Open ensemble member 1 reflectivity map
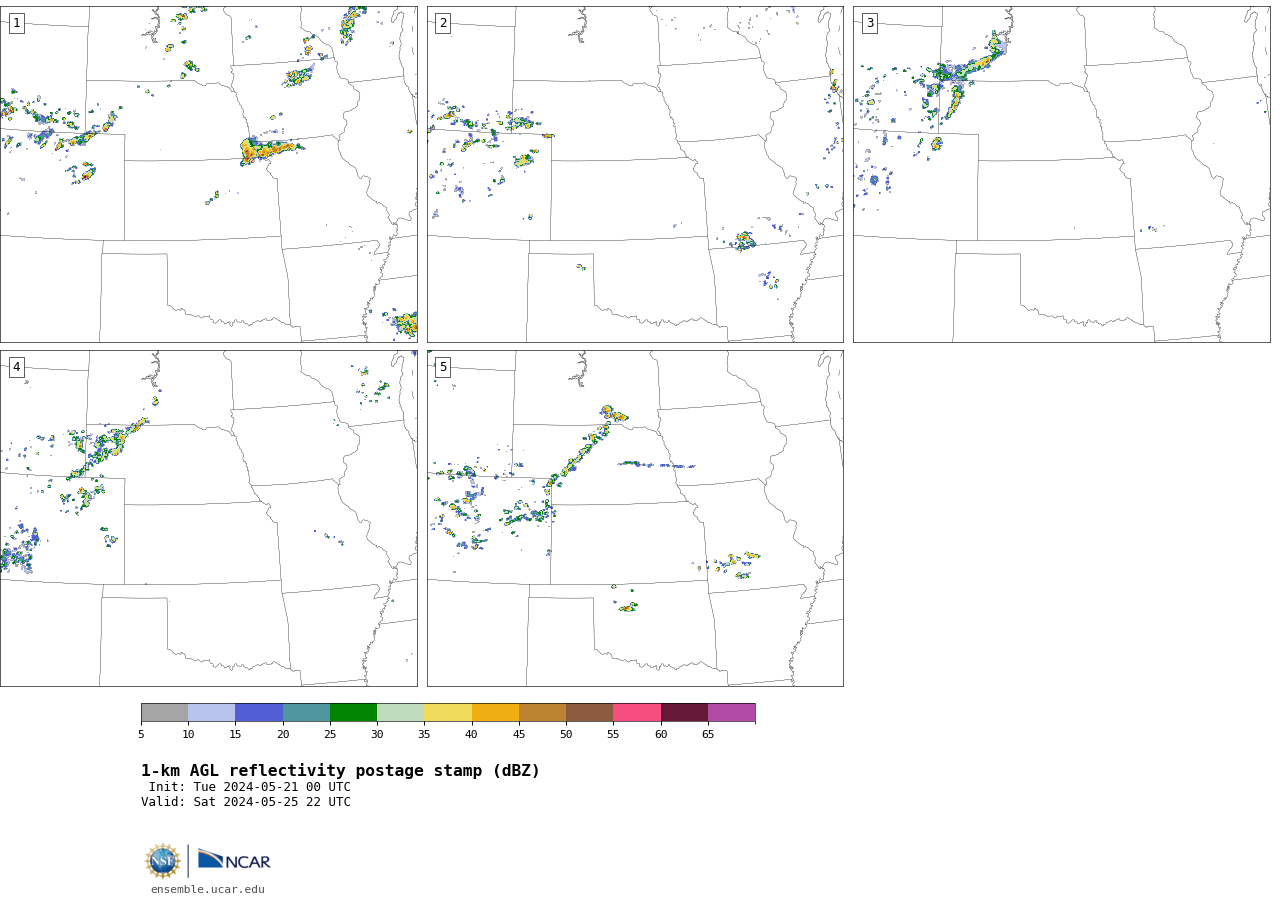 point(208,174)
